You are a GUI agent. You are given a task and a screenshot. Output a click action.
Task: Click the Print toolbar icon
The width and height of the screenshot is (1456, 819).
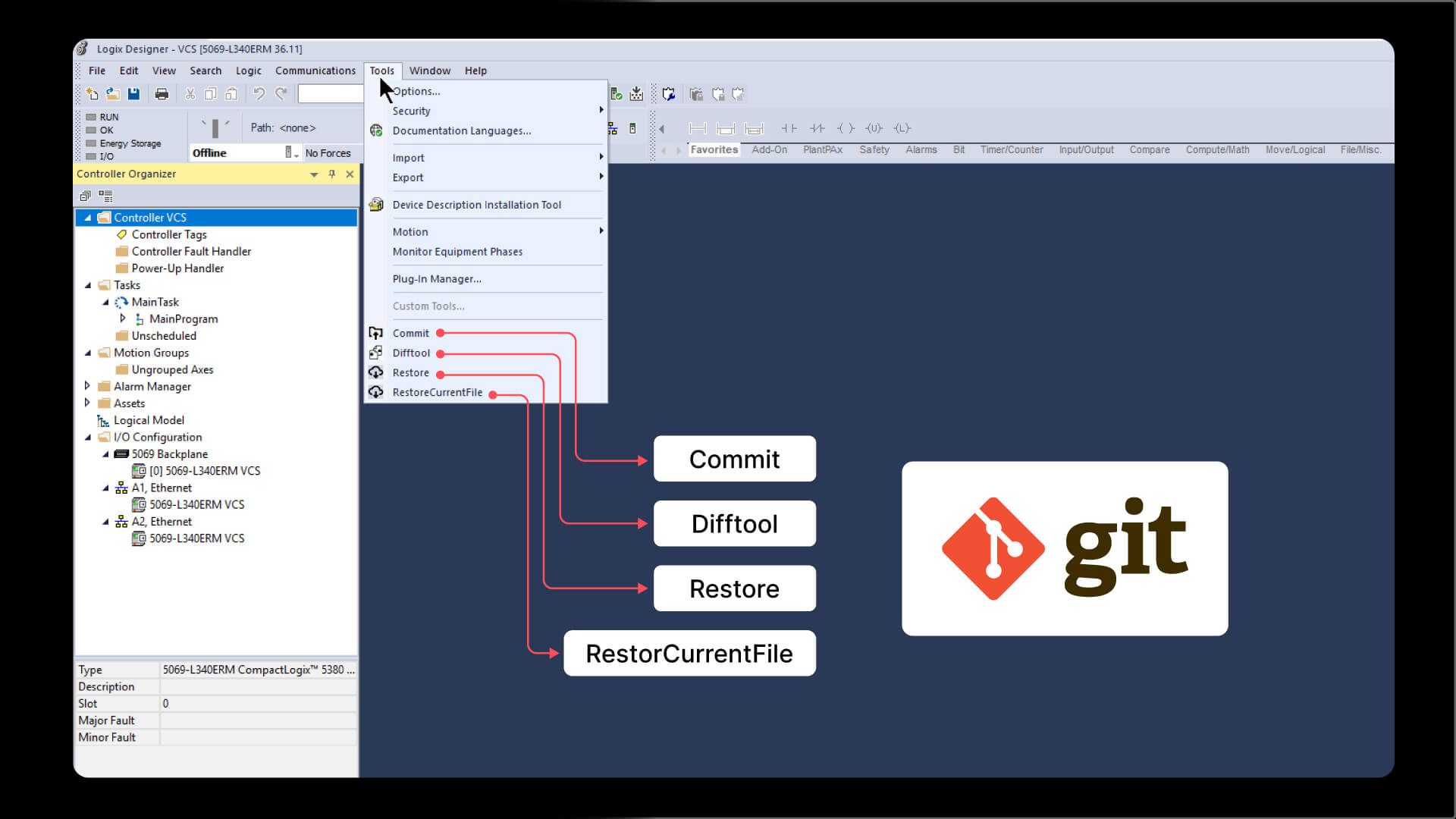coord(162,94)
